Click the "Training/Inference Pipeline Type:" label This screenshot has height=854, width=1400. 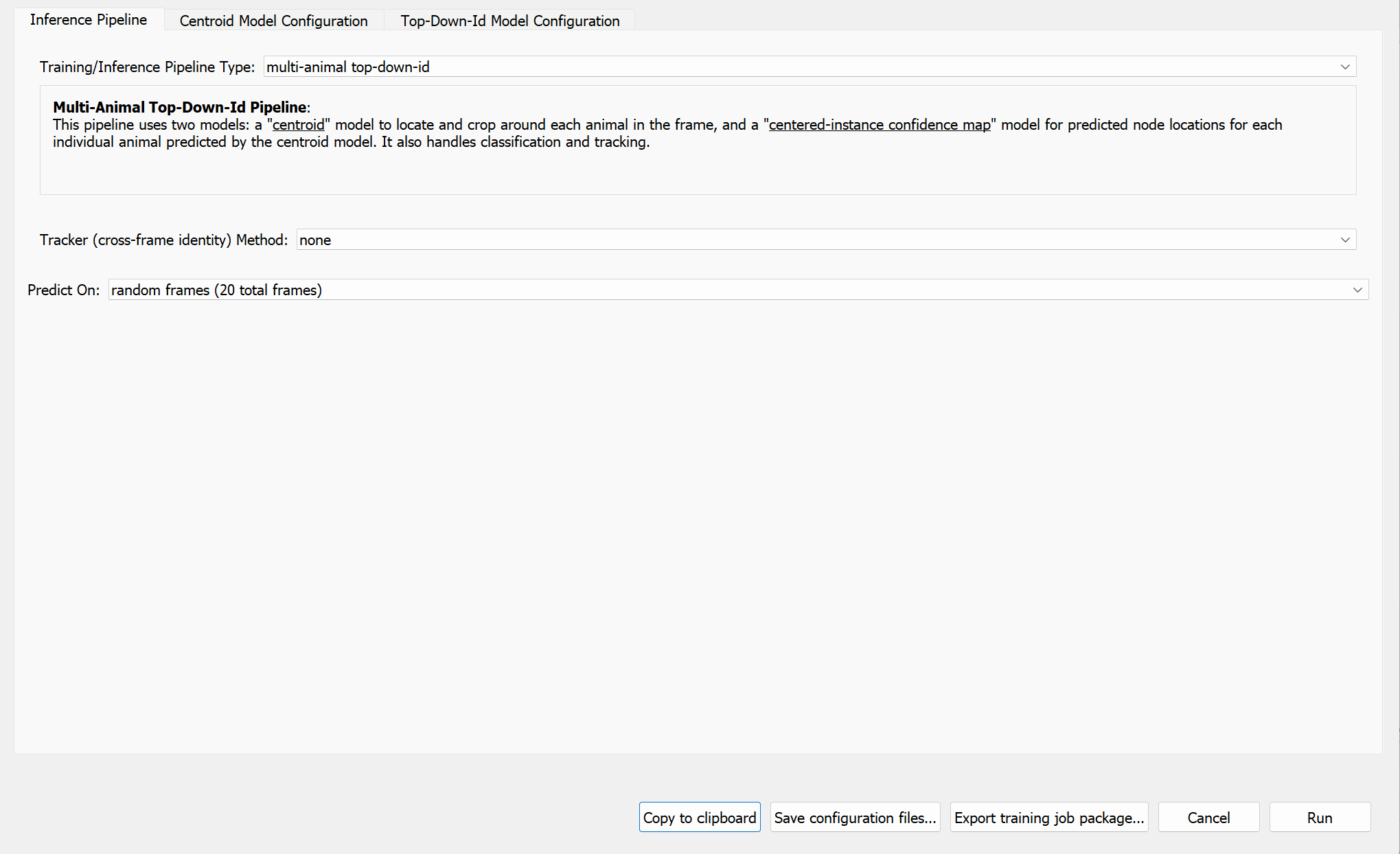coord(147,67)
